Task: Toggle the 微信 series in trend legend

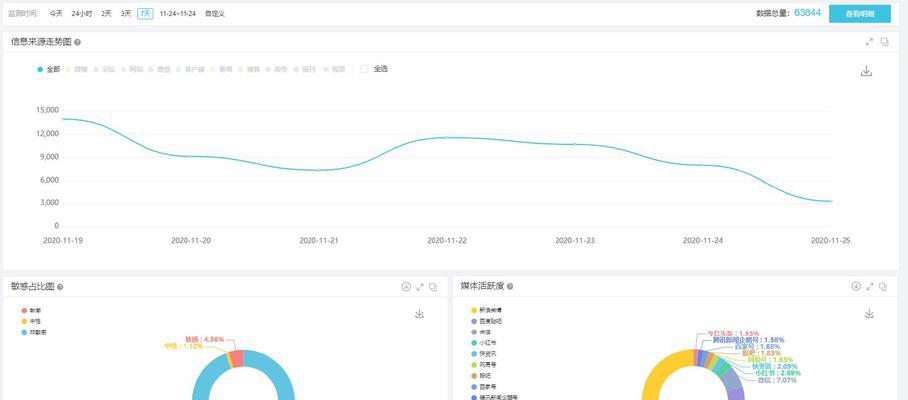Action: (x=159, y=69)
